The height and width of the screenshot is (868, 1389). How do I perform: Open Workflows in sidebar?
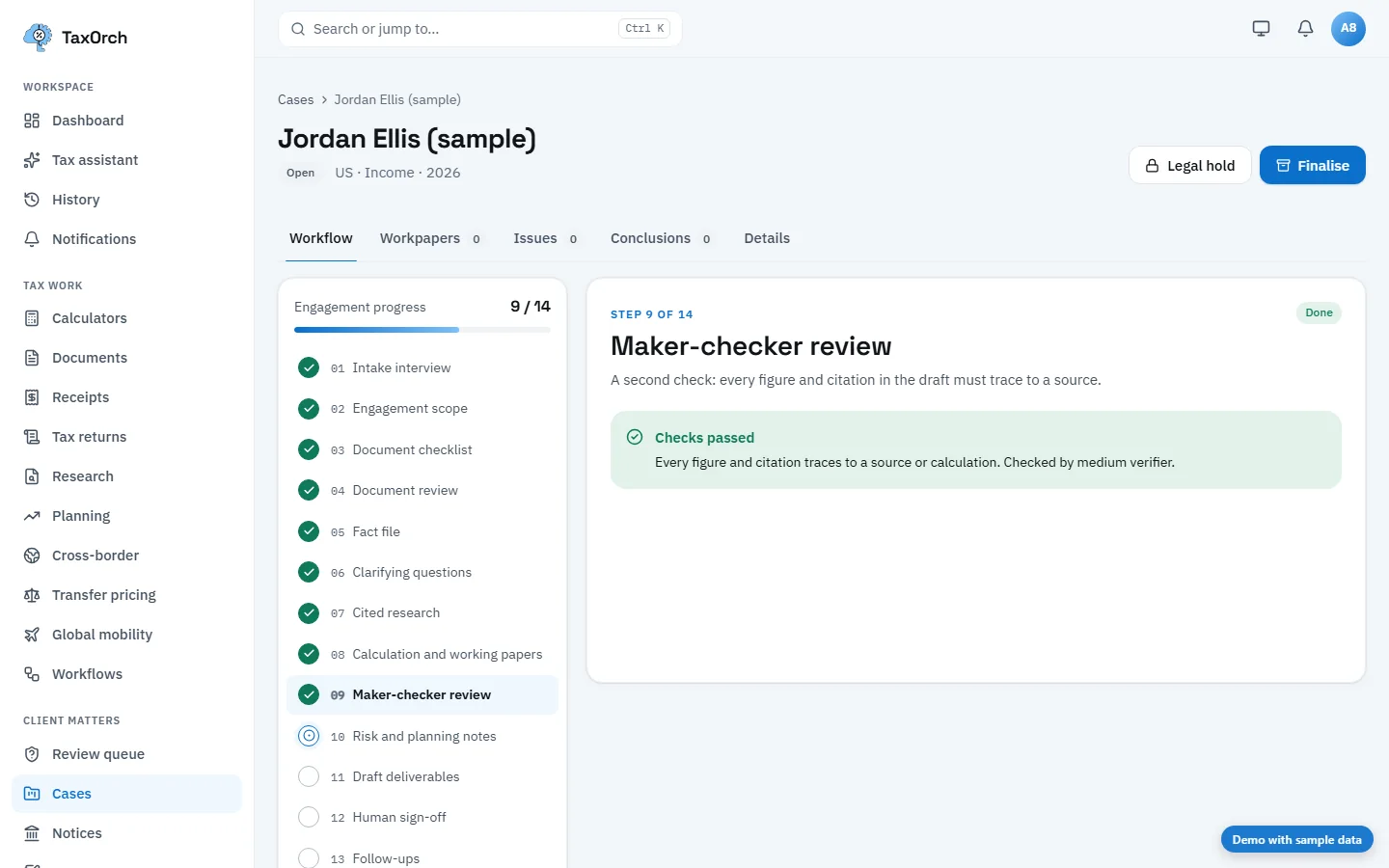[126, 674]
